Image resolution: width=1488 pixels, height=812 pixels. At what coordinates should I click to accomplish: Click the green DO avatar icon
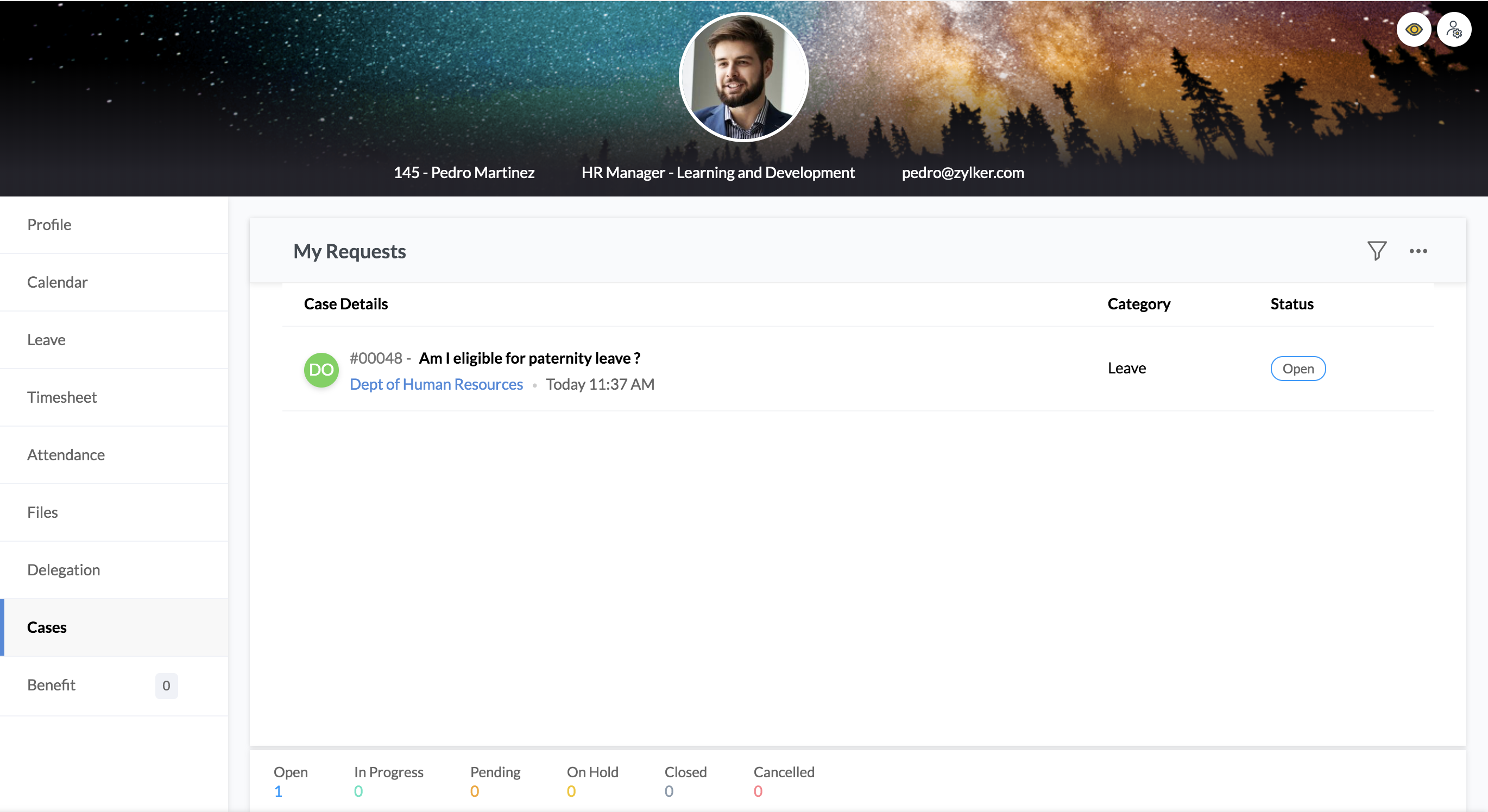[321, 370]
